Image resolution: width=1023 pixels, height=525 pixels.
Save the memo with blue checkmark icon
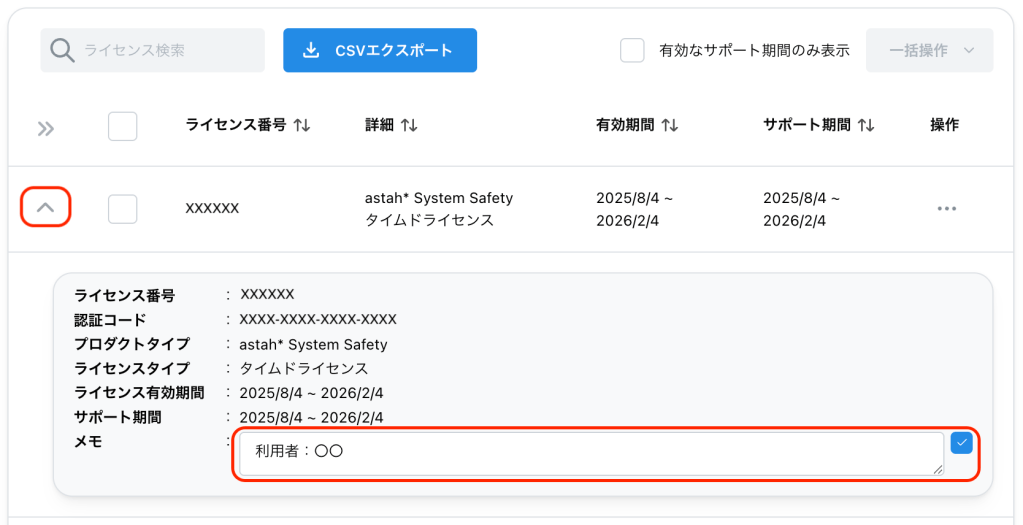click(961, 443)
